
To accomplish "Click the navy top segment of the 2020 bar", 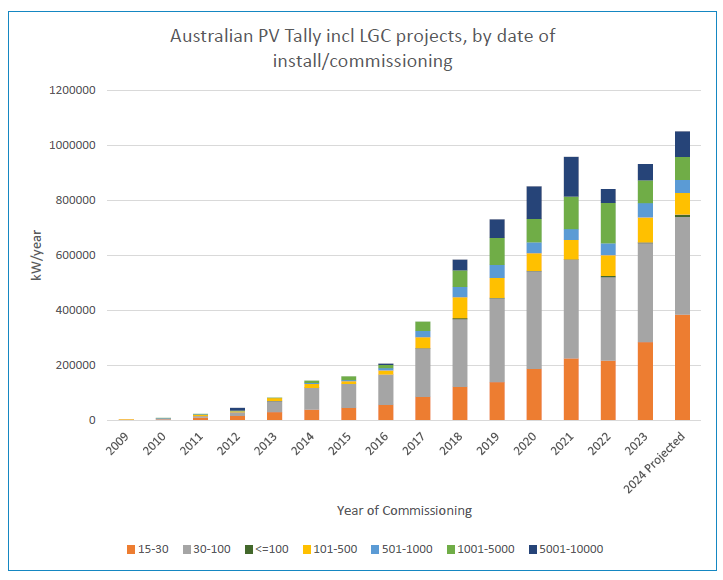I will pyautogui.click(x=534, y=202).
